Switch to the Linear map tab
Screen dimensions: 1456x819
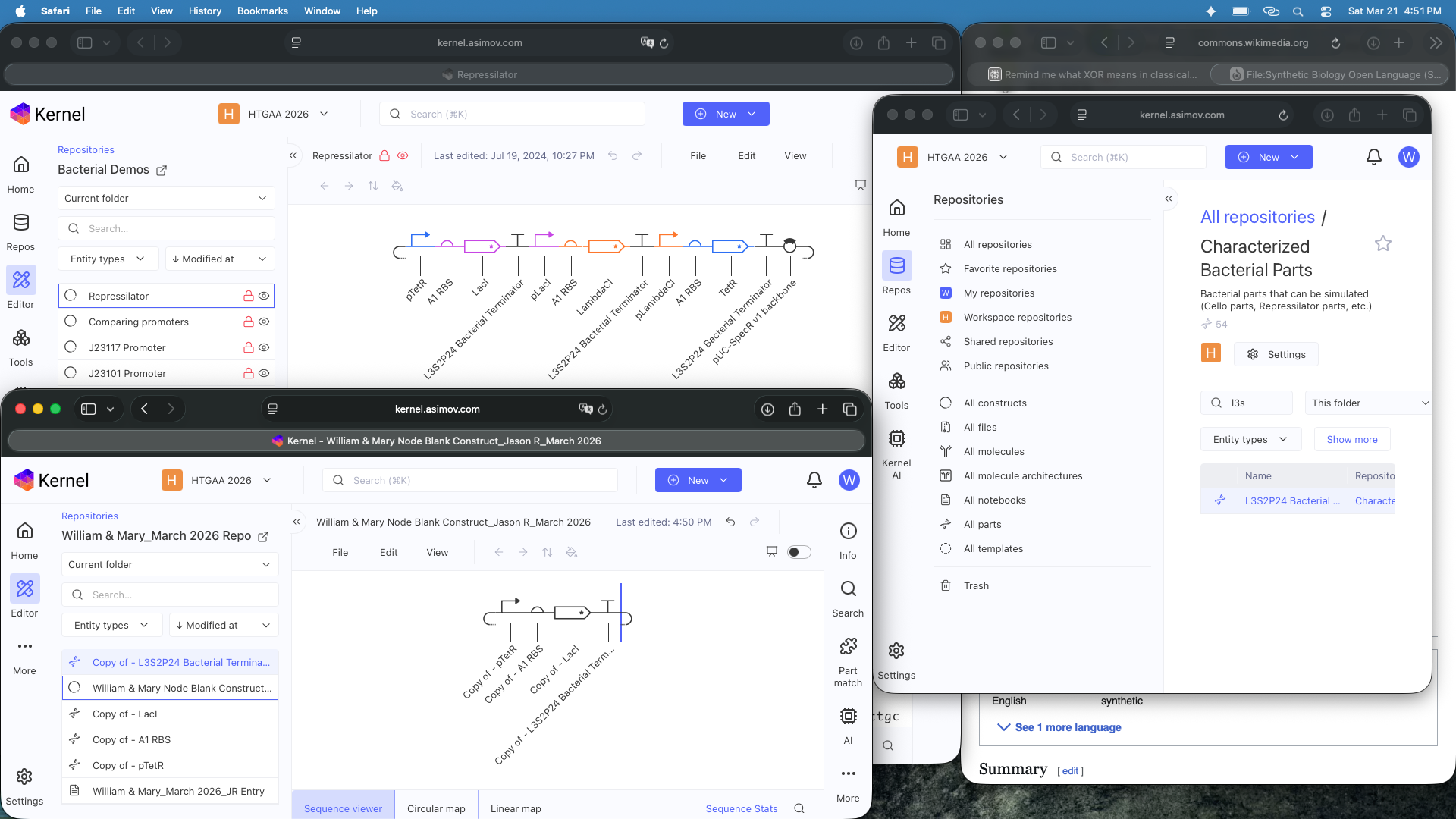click(516, 808)
